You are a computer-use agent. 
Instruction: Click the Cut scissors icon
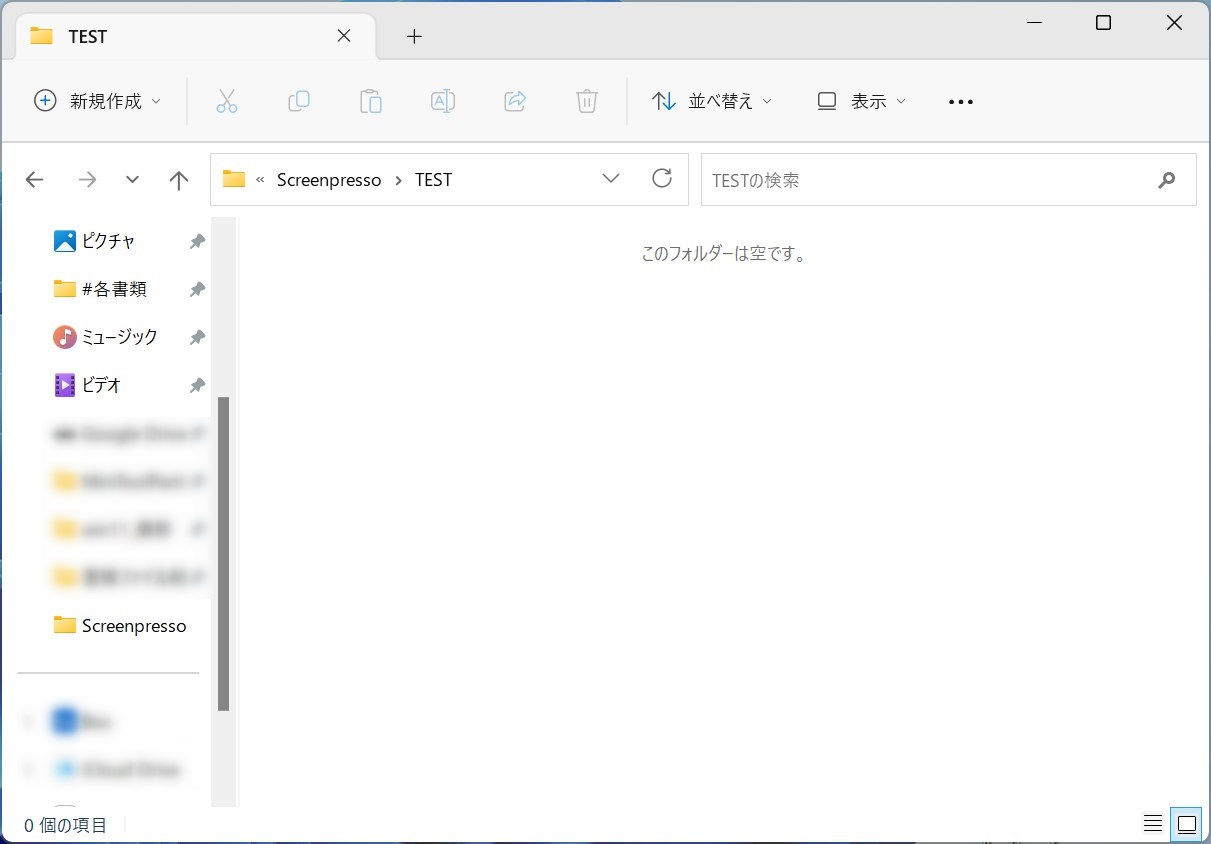pos(227,101)
